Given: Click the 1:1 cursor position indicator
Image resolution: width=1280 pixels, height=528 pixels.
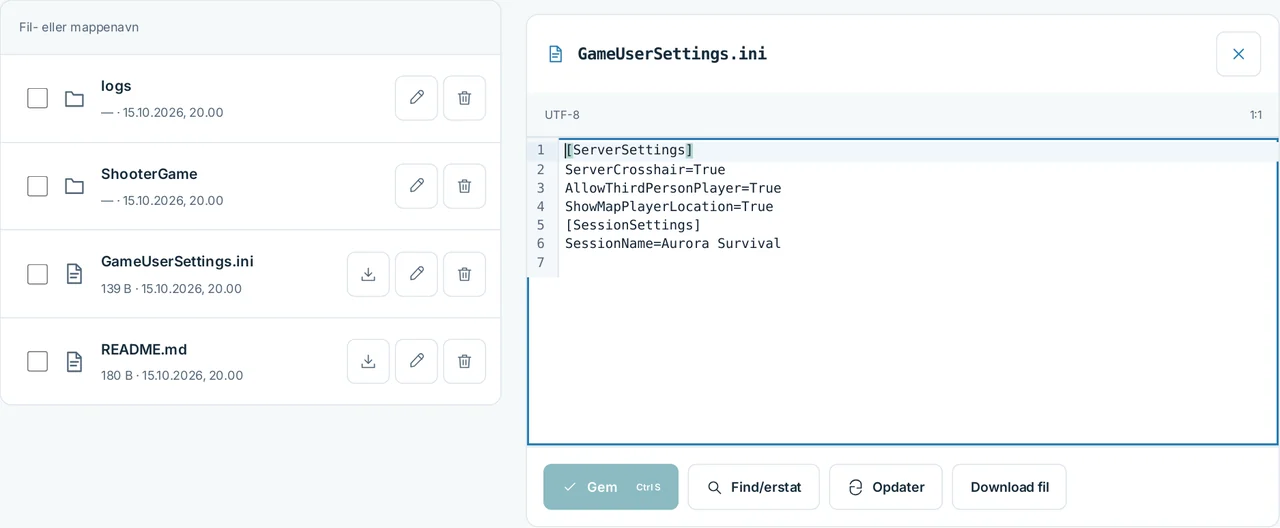Looking at the screenshot, I should tap(1256, 115).
